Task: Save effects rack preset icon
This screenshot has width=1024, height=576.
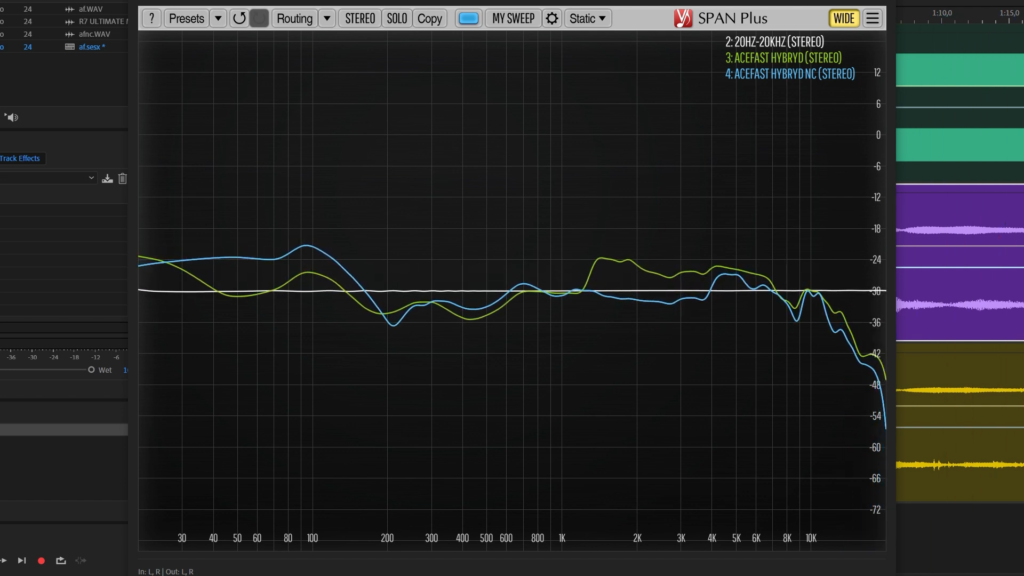Action: click(x=107, y=178)
